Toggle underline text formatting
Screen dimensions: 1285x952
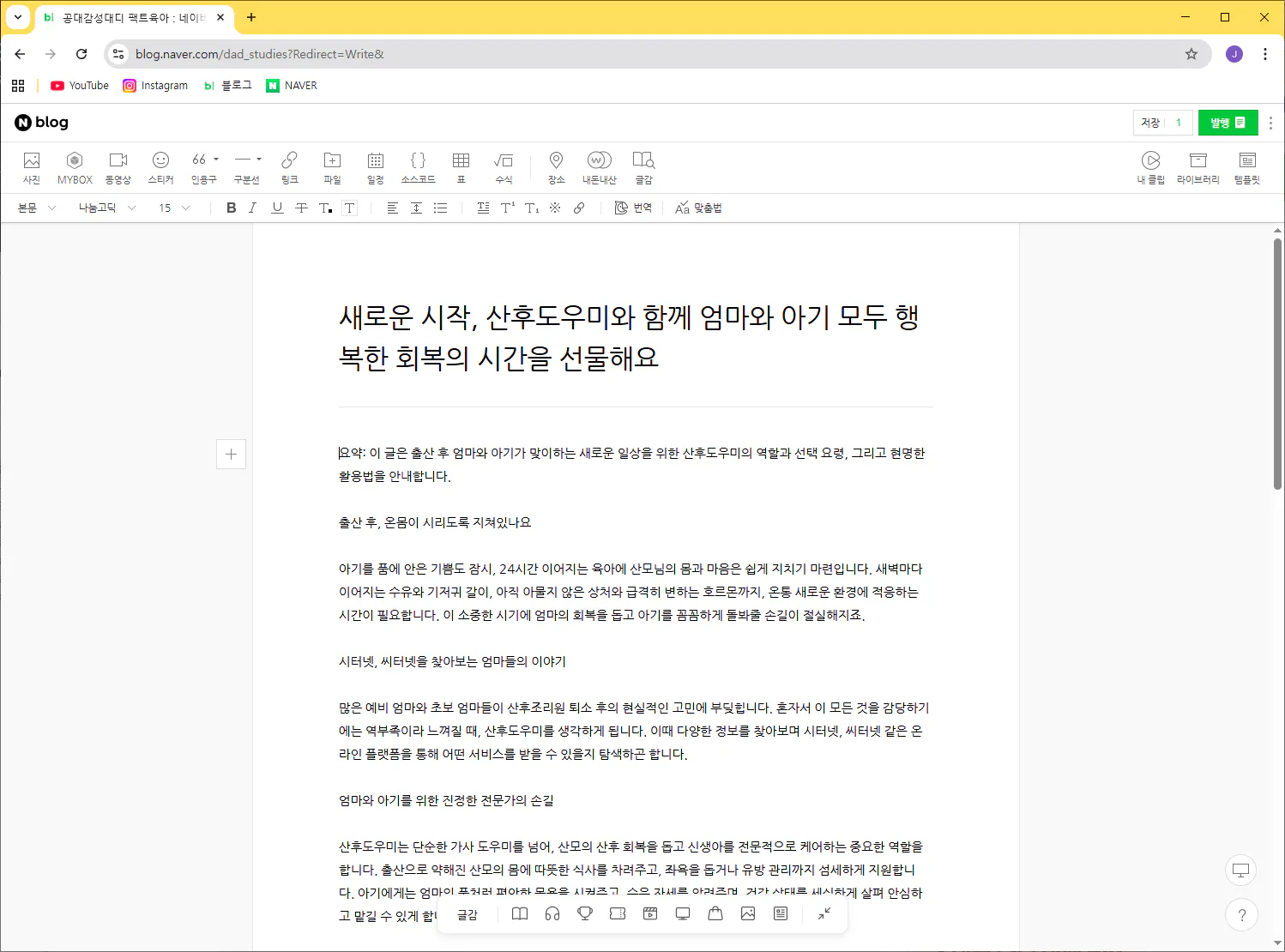[x=277, y=208]
